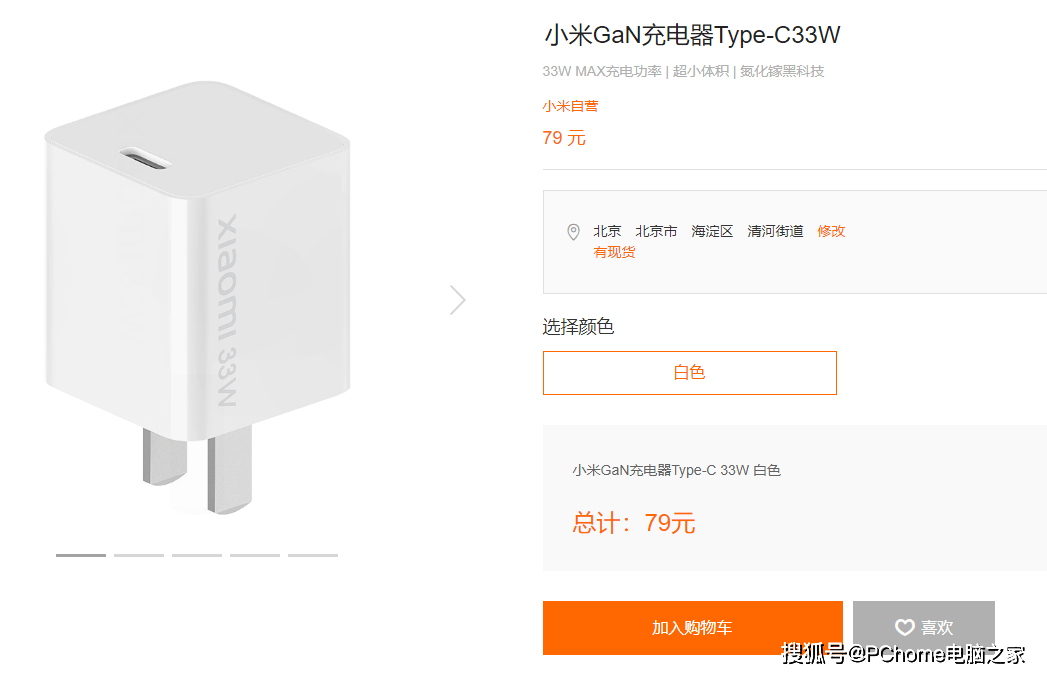1047x676 pixels.
Task: Jump to the fifth image indicator
Action: coord(313,555)
